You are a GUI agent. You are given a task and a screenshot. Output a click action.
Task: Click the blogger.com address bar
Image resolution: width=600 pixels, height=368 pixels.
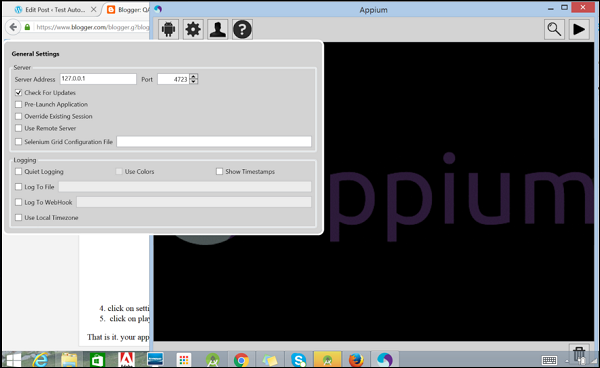pyautogui.click(x=92, y=27)
